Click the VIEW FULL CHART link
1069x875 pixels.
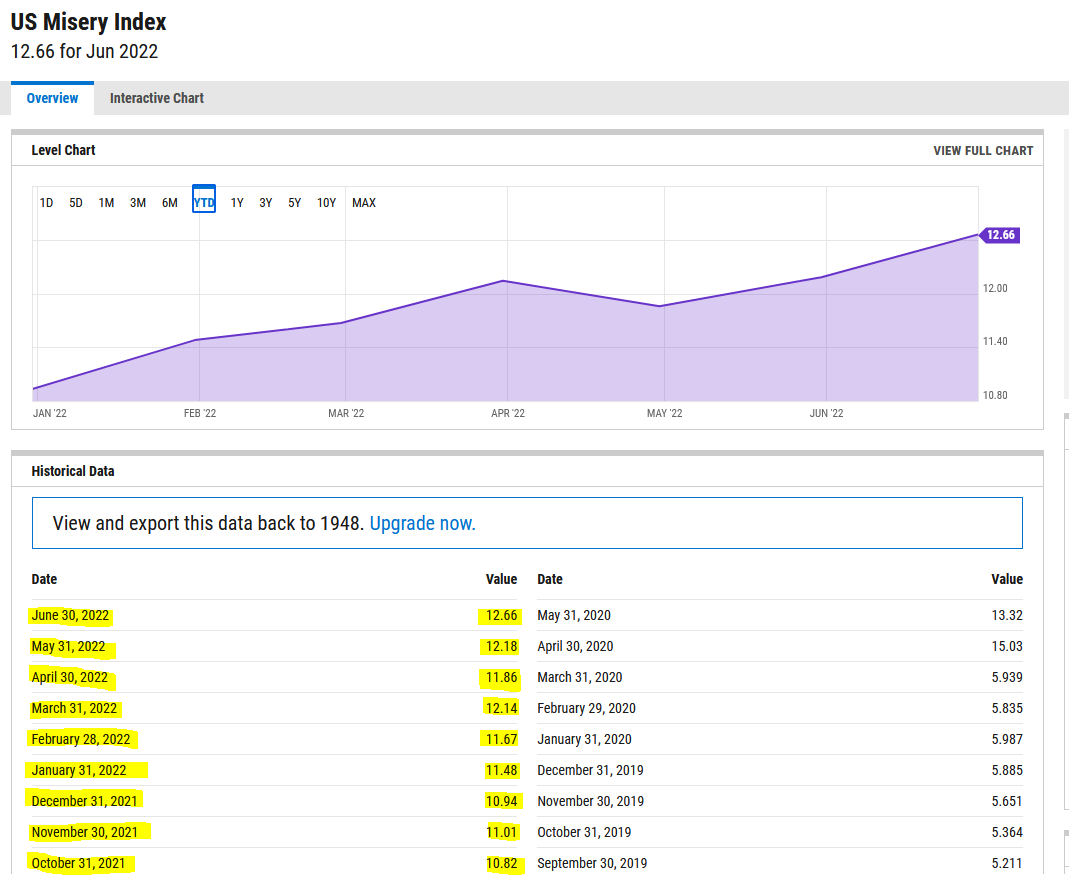(983, 151)
